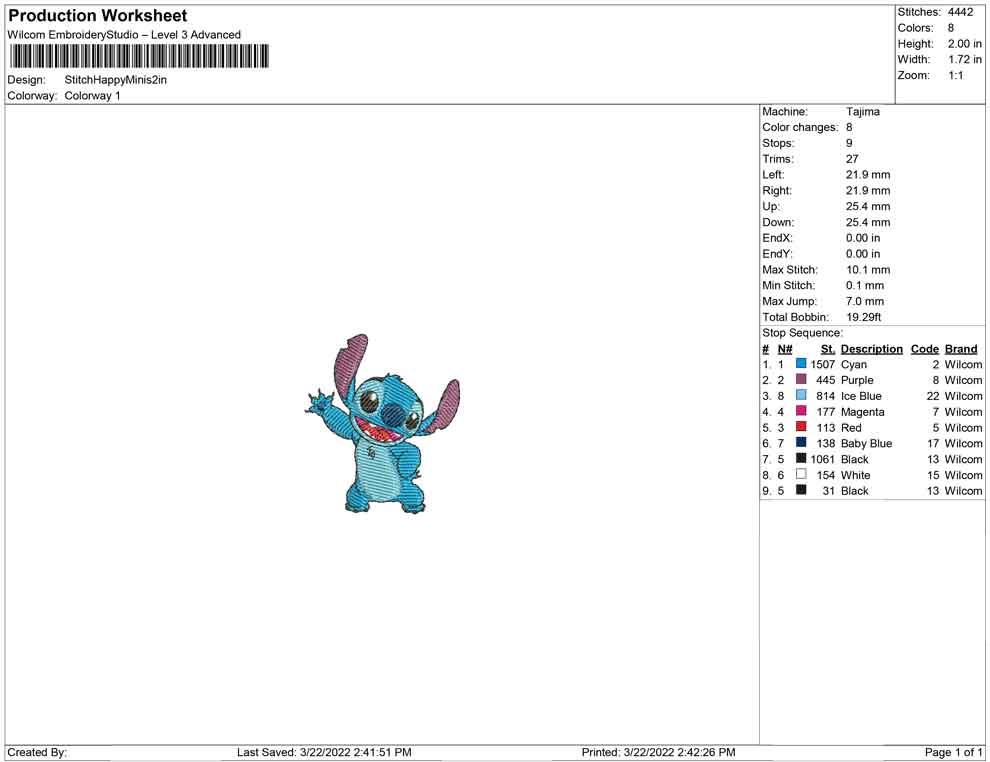Click stitch count '1507' in the Cyan row
The image size is (990, 762).
pyautogui.click(x=822, y=364)
